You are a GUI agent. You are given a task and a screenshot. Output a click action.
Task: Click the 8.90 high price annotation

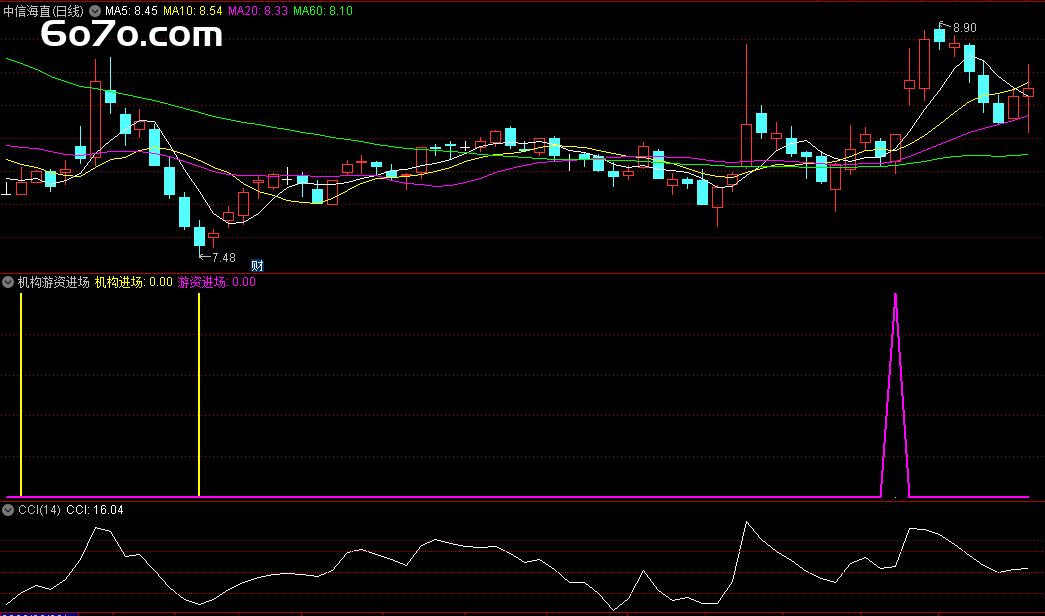pyautogui.click(x=964, y=28)
